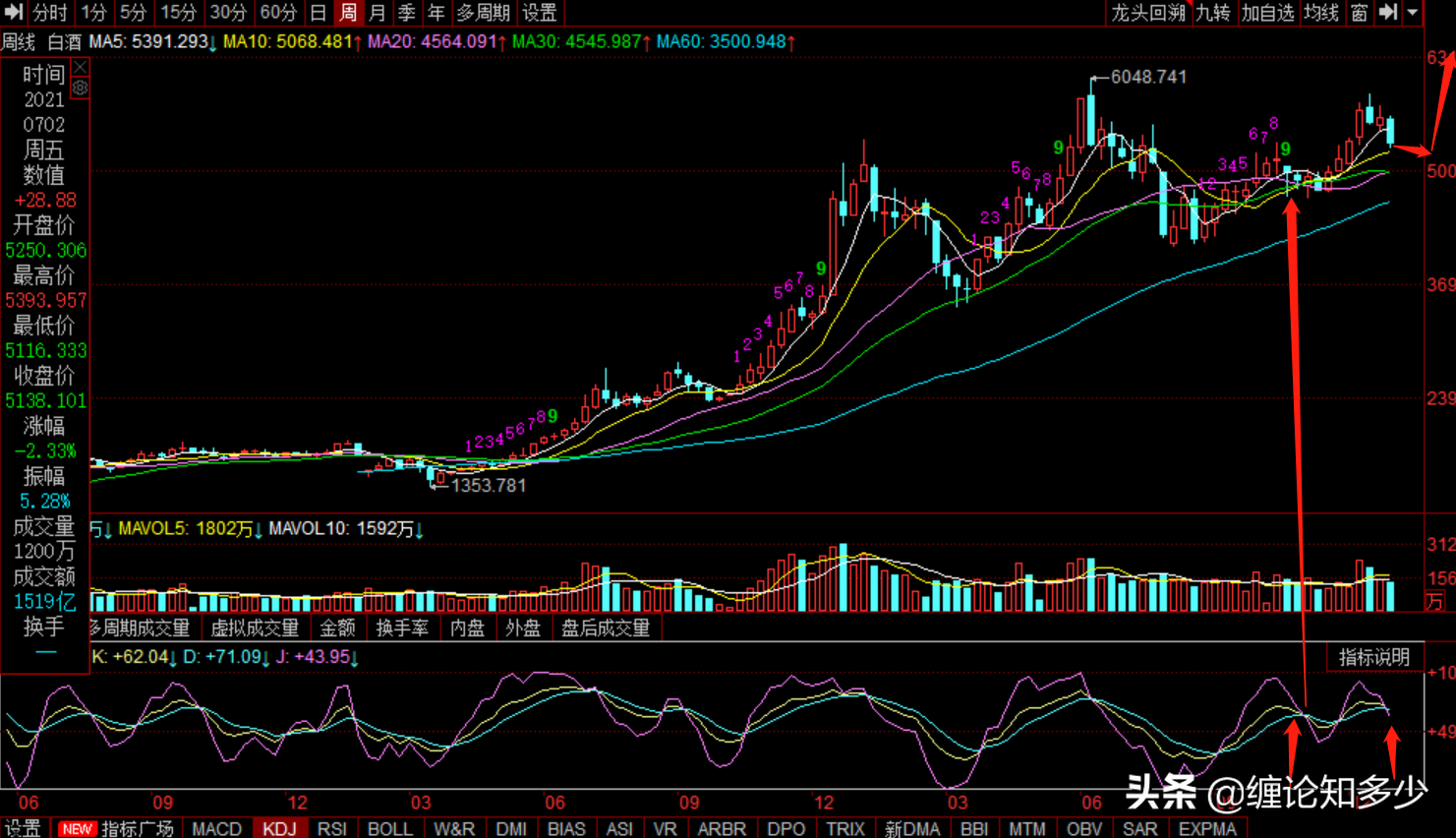
Task: Click the top-left collapse arrow icon
Action: tap(14, 12)
